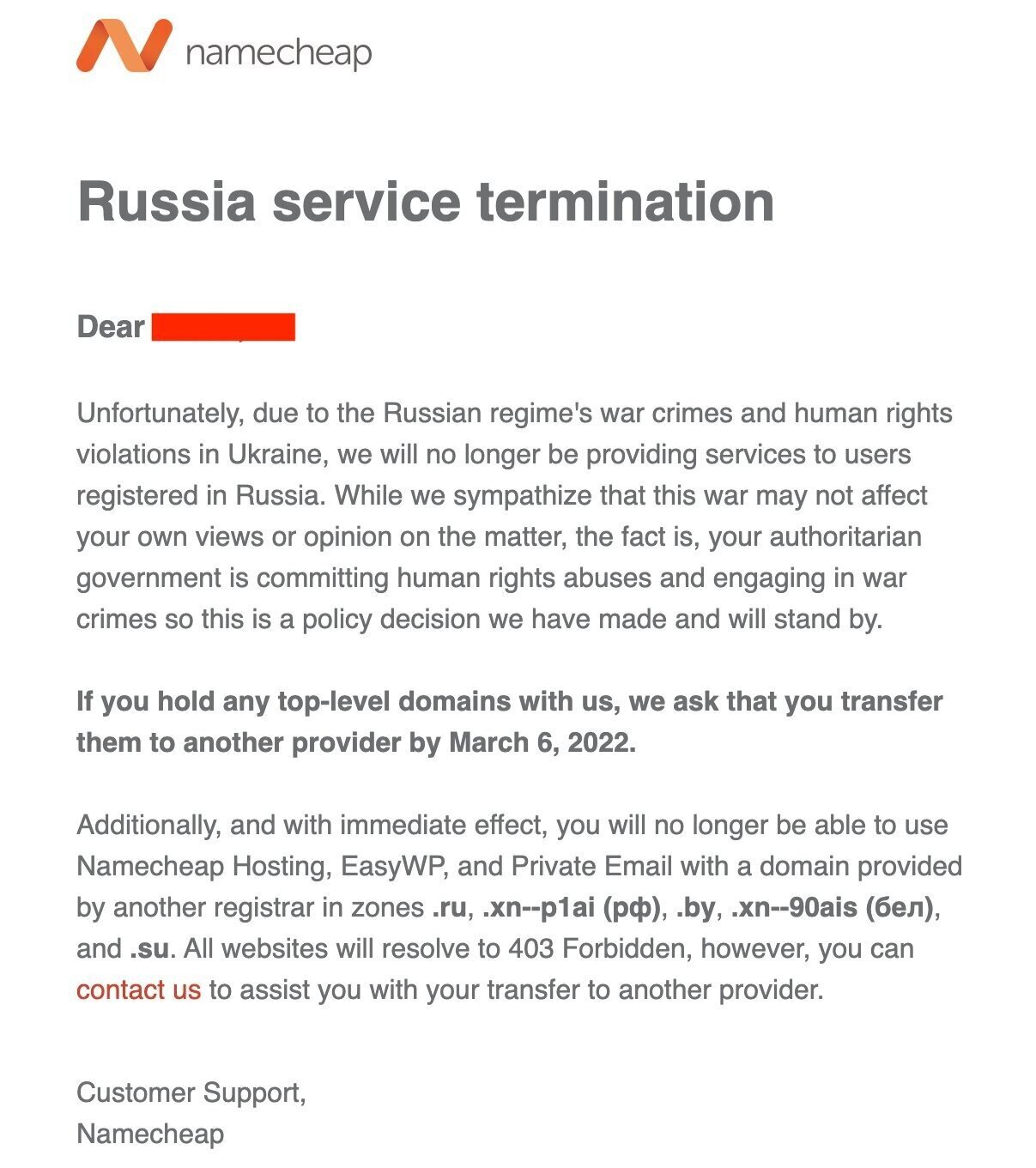Click the ".xn--p1ai (рф)" zone text
The image size is (1036, 1168).
click(571, 907)
